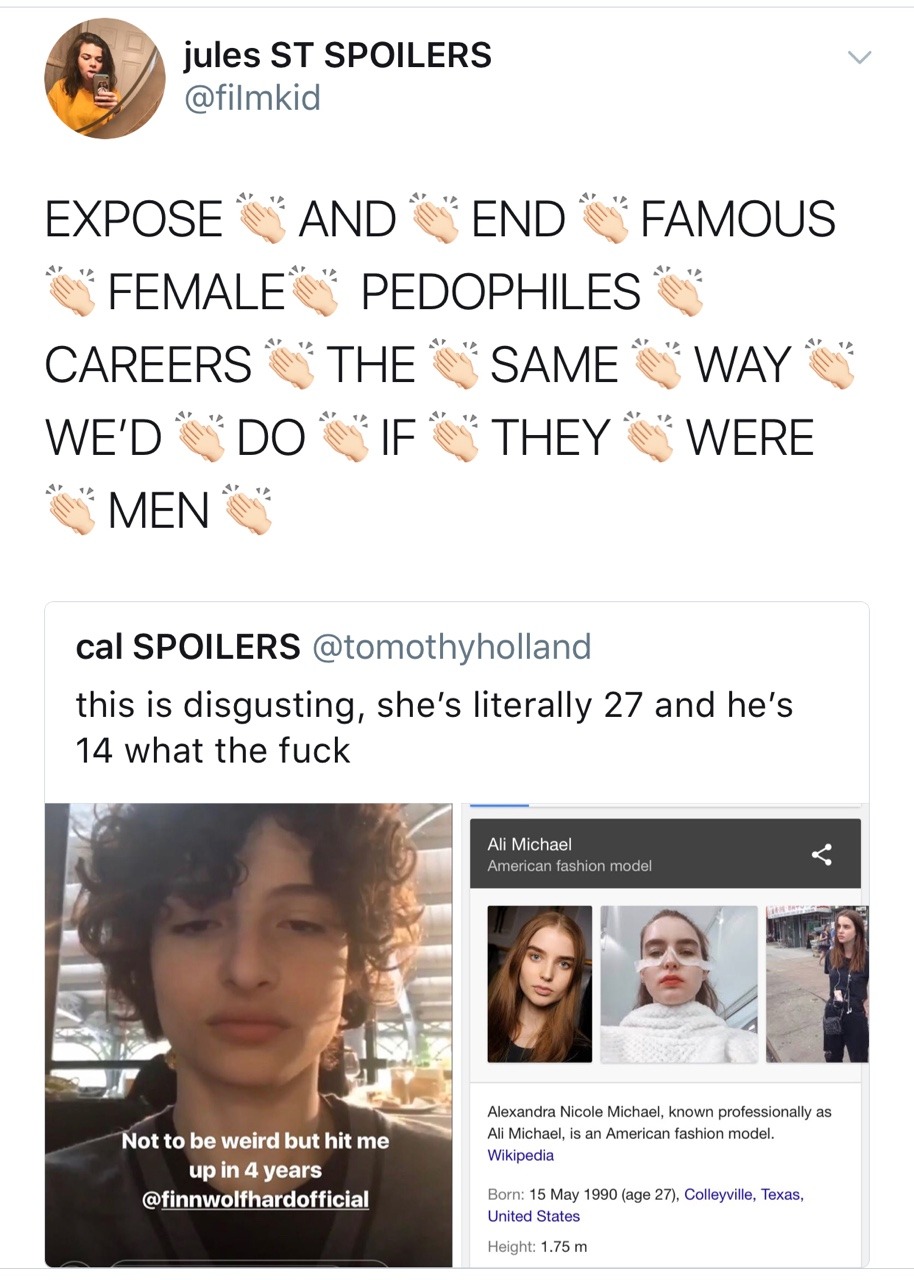Image resolution: width=914 pixels, height=1280 pixels.
Task: Follow the Wikipedia link
Action: click(520, 1155)
